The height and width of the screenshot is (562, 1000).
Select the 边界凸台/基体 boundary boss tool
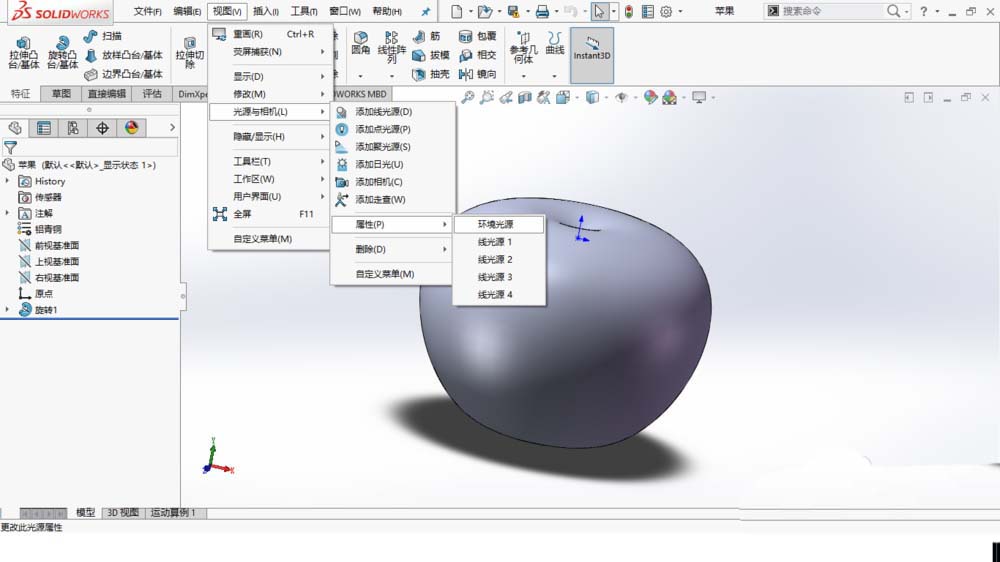(124, 74)
